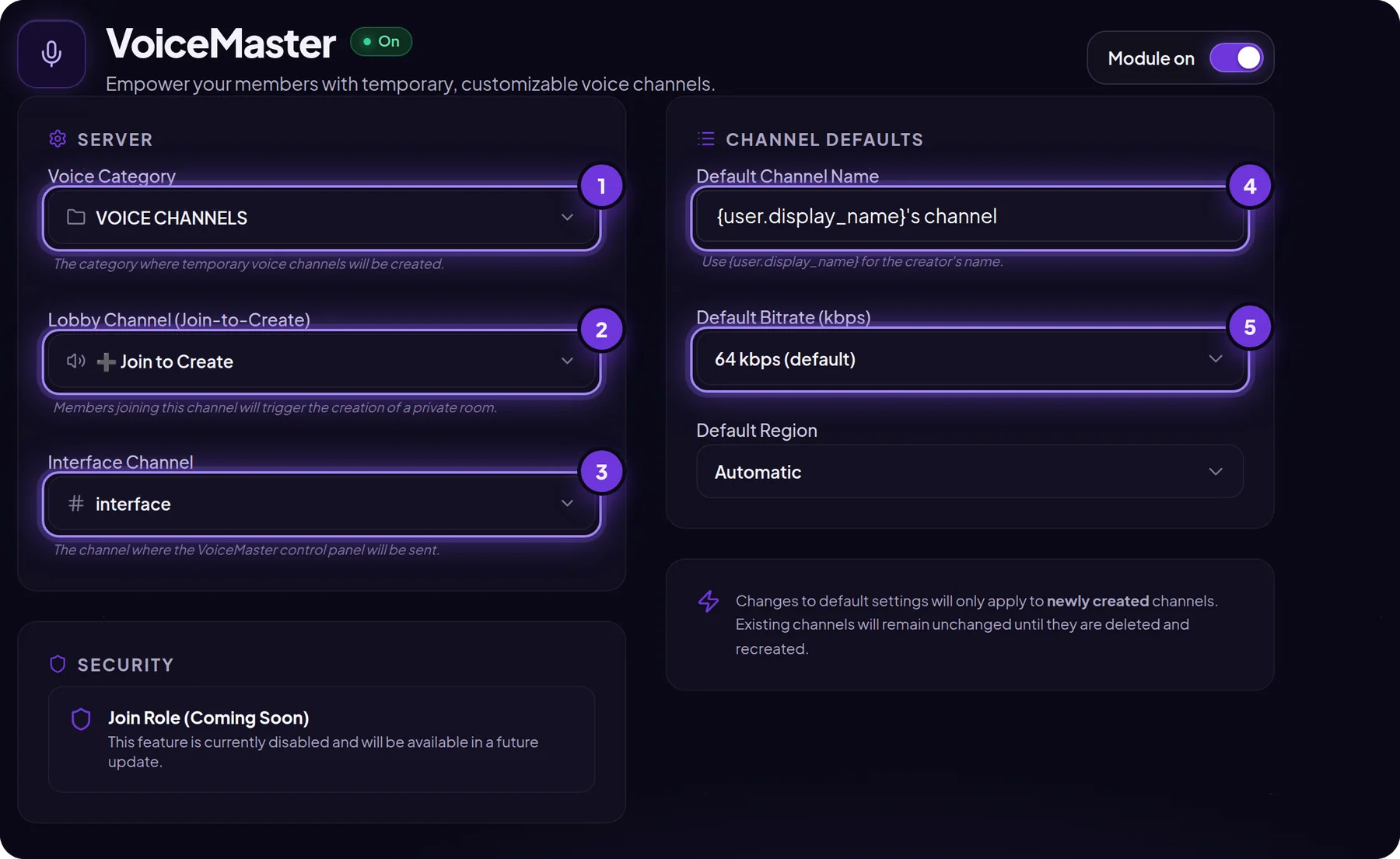Click the folder icon beside VOICE CHANNELS
This screenshot has height=859, width=1400.
[76, 217]
